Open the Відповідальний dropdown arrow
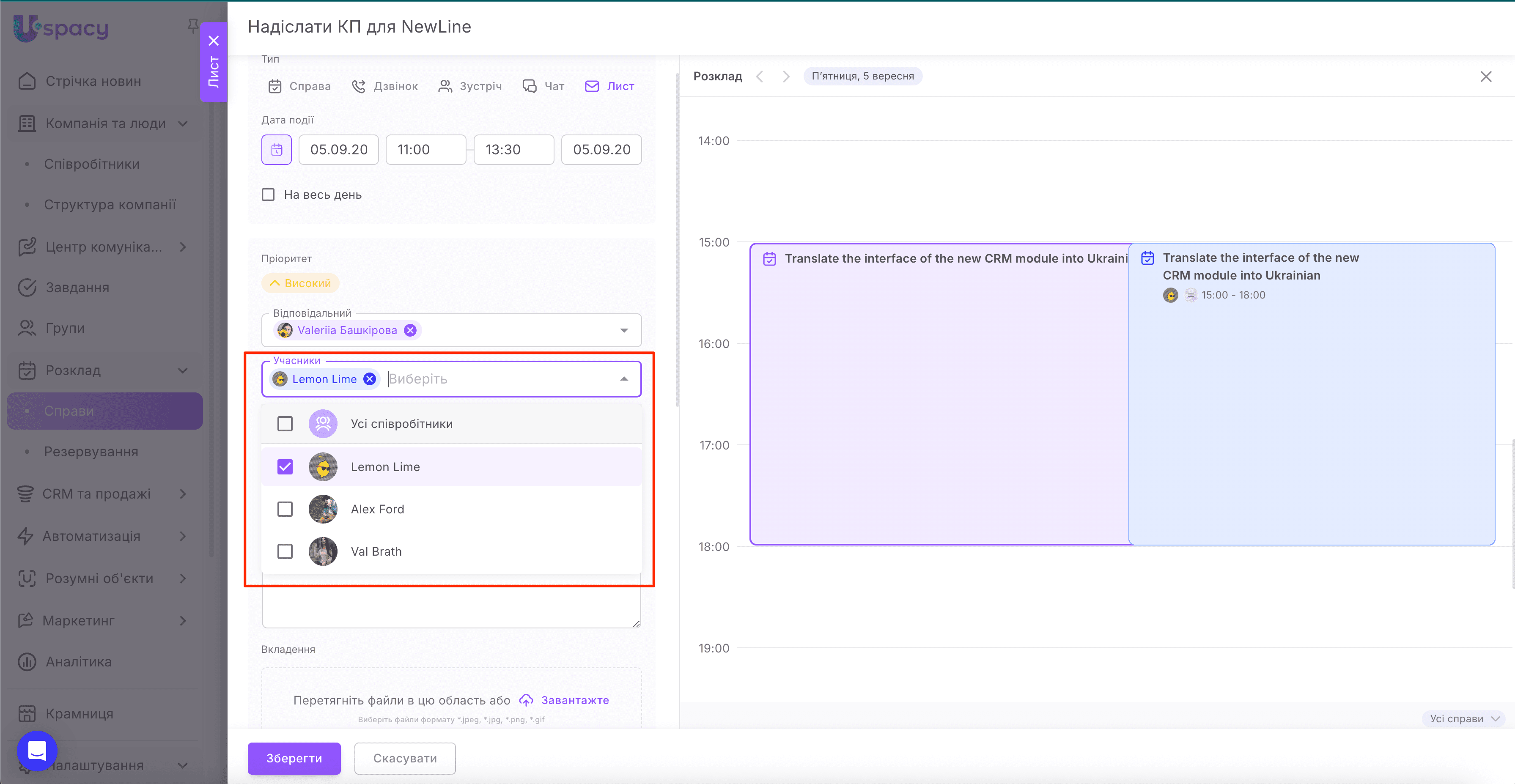The width and height of the screenshot is (1515, 784). [624, 331]
